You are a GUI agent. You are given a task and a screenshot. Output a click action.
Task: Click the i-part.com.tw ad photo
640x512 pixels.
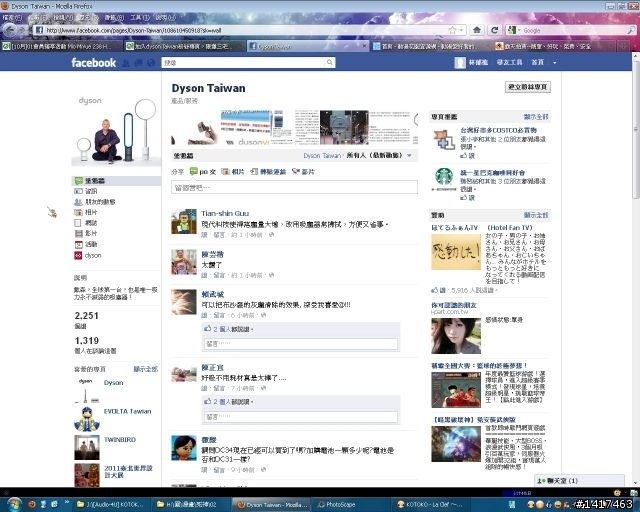tap(456, 336)
